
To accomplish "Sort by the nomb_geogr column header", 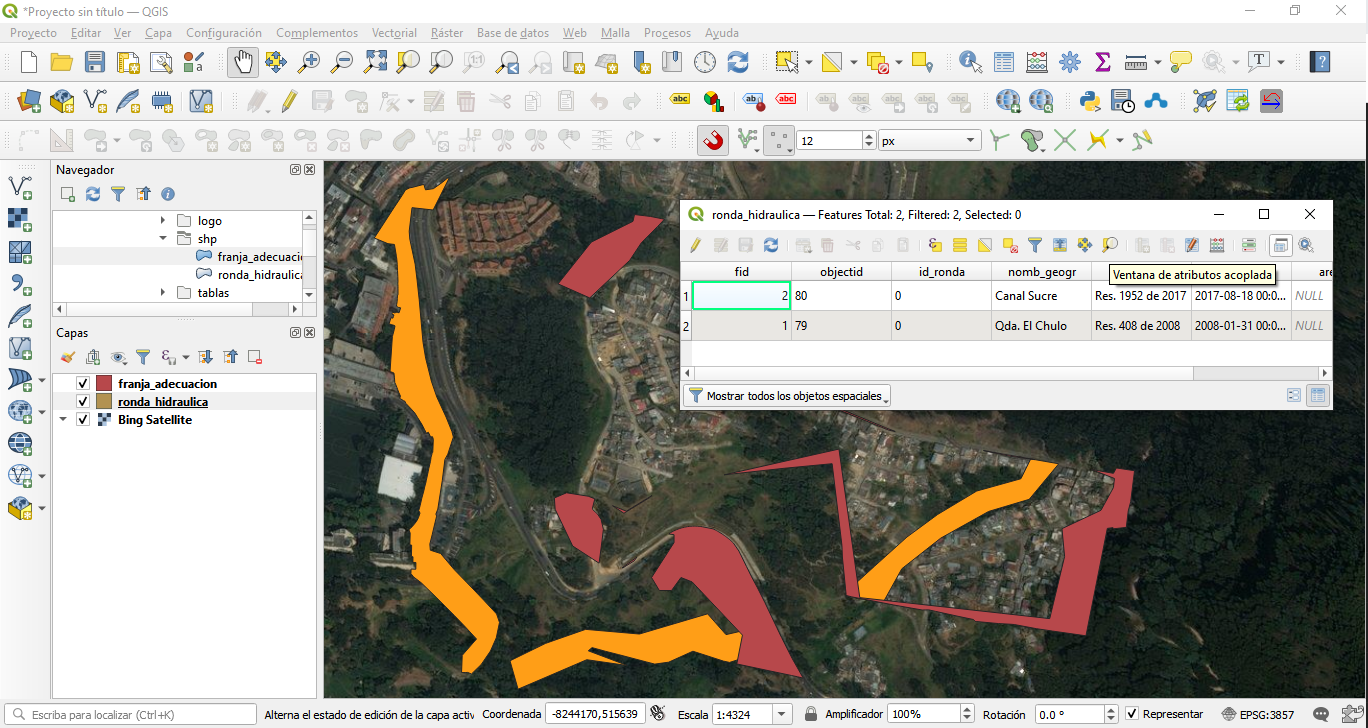I will [x=1041, y=271].
